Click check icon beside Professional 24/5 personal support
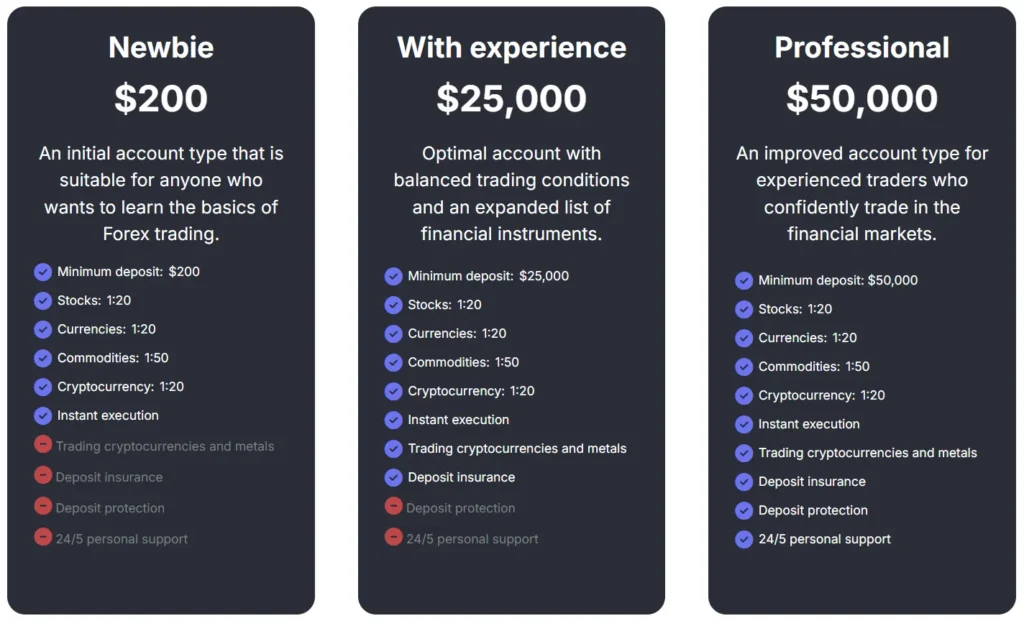Image resolution: width=1024 pixels, height=621 pixels. pyautogui.click(x=744, y=539)
